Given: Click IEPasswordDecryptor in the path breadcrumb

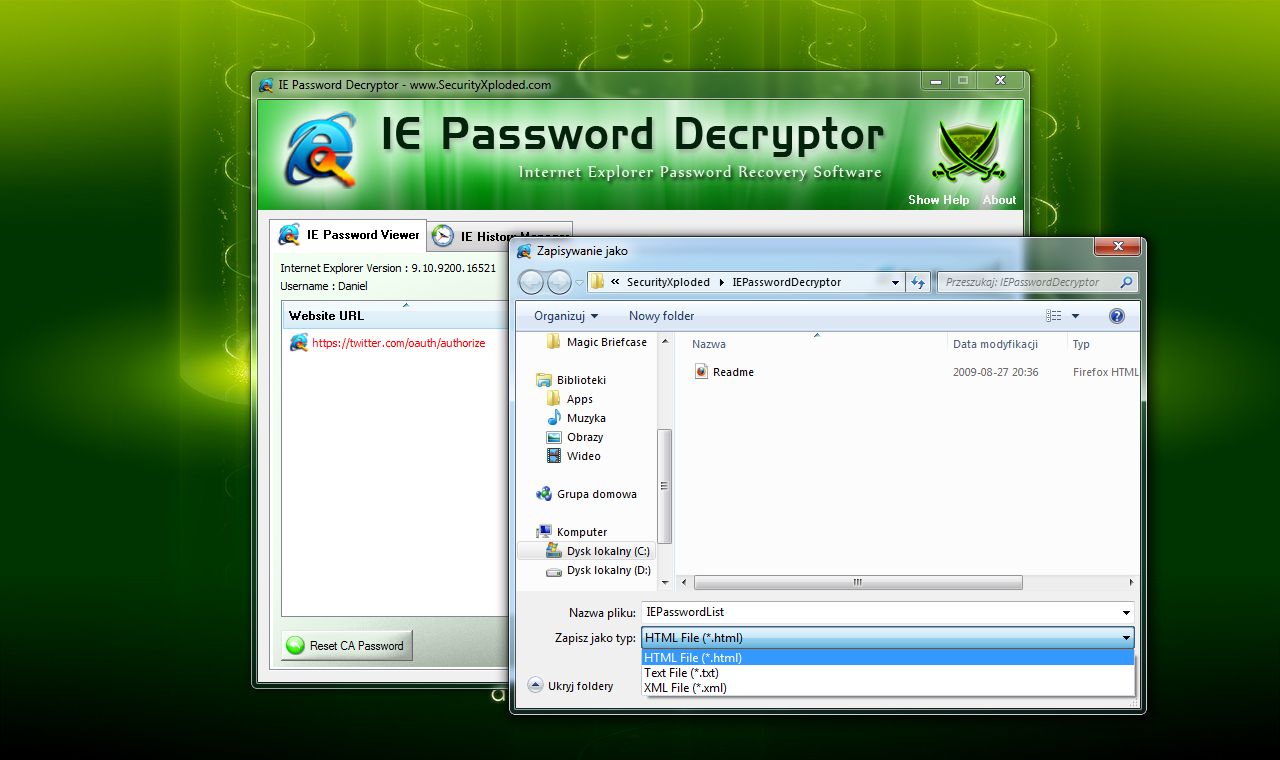Looking at the screenshot, I should (x=787, y=282).
